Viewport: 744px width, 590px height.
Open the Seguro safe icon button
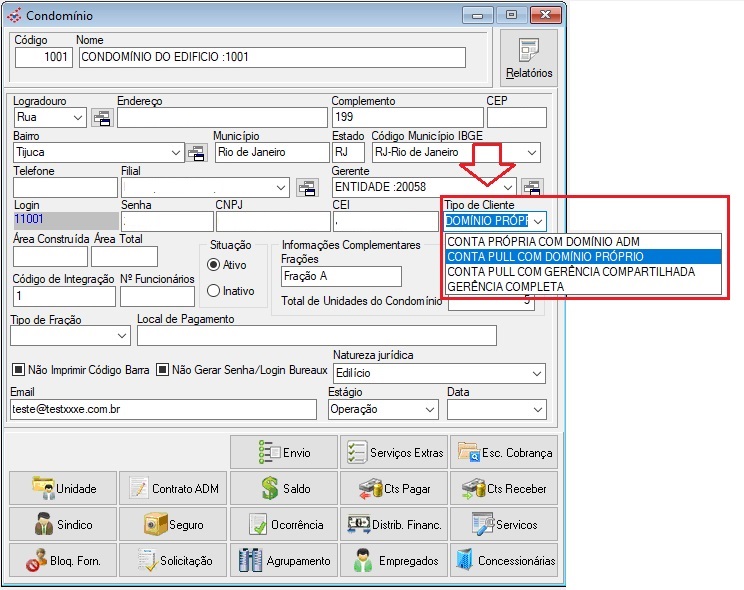point(173,524)
